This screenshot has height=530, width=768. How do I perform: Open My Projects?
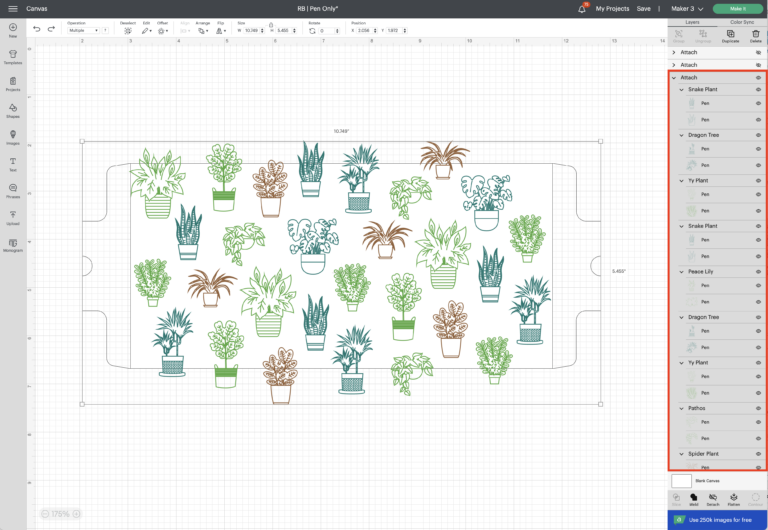[x=612, y=8]
